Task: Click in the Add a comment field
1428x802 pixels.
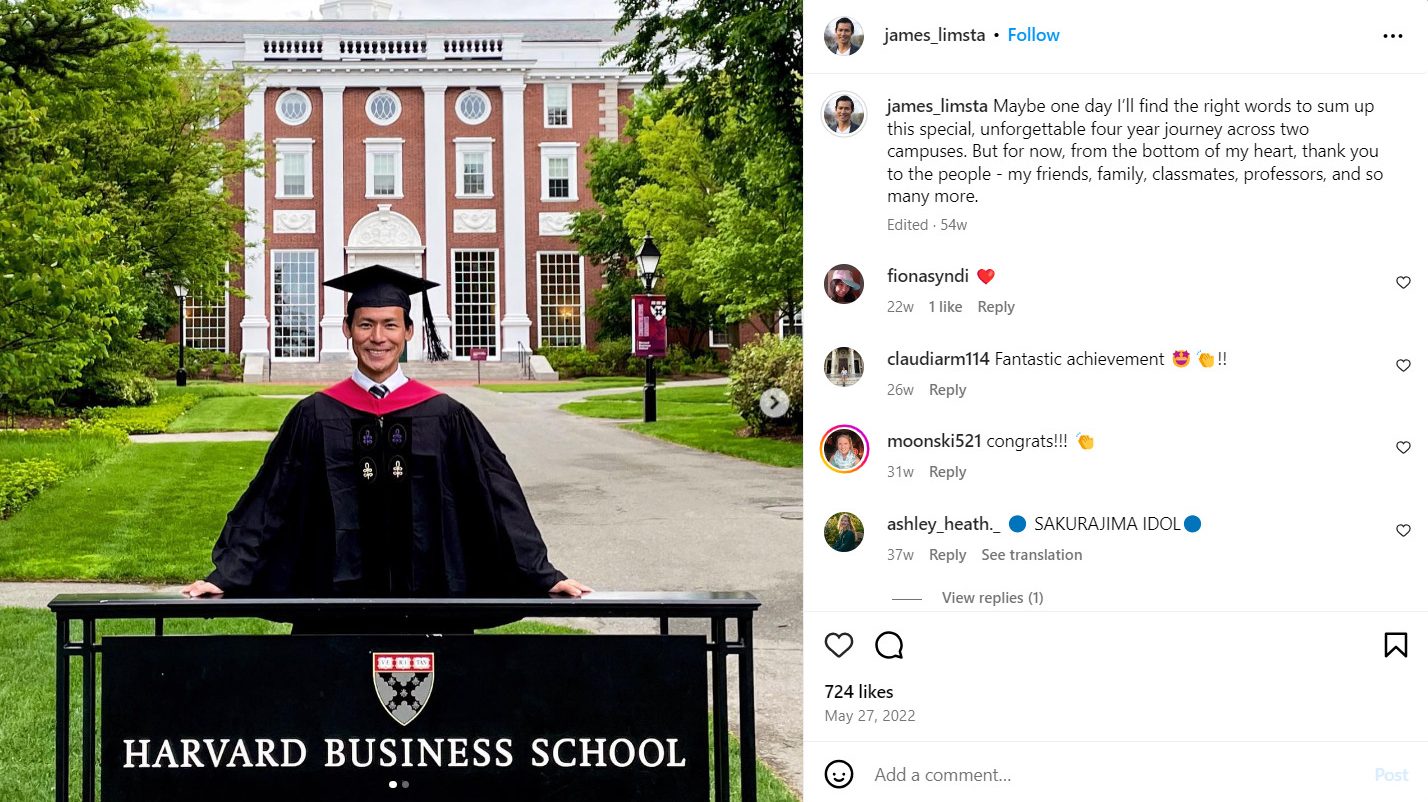Action: (x=1100, y=774)
